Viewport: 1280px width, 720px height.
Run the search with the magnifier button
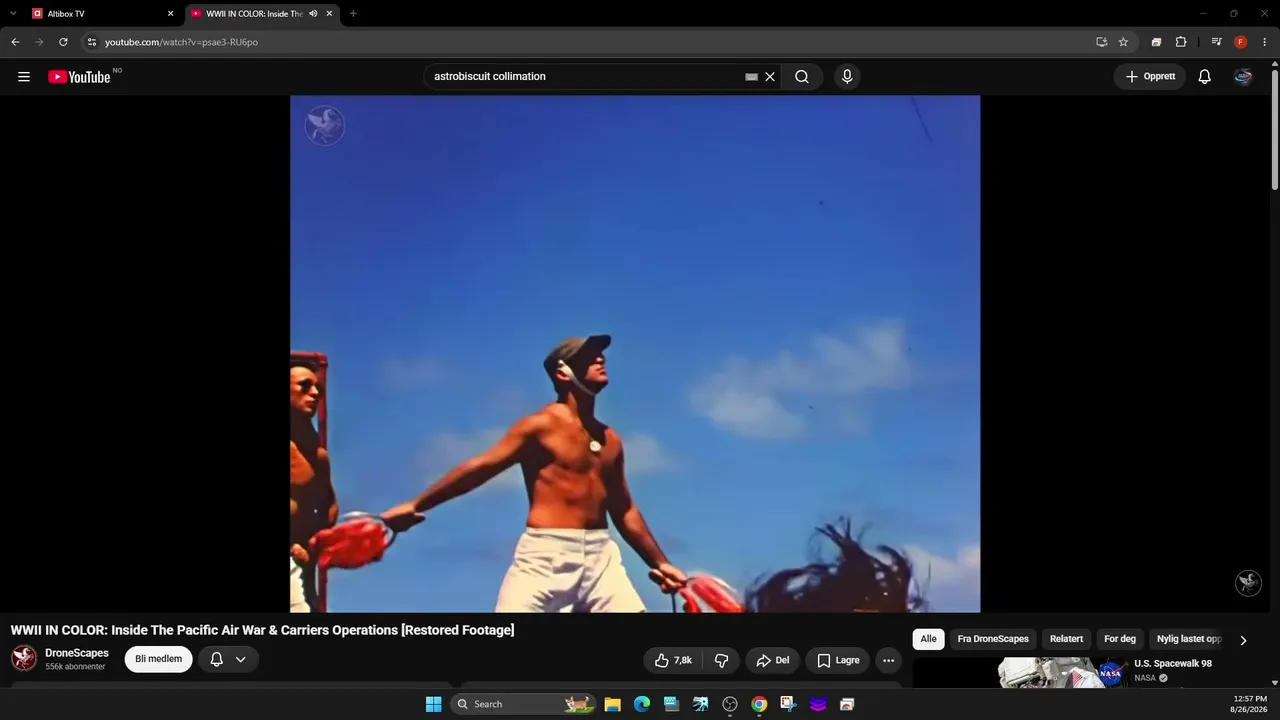pos(802,77)
